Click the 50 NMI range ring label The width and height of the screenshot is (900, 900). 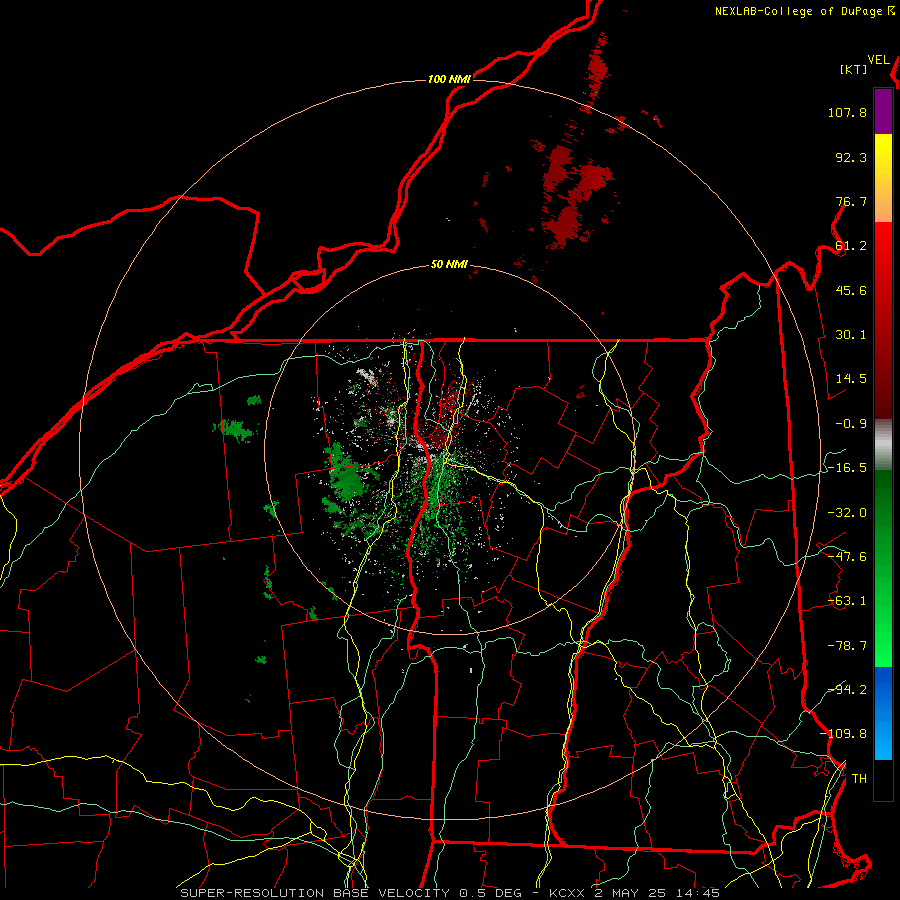449,265
